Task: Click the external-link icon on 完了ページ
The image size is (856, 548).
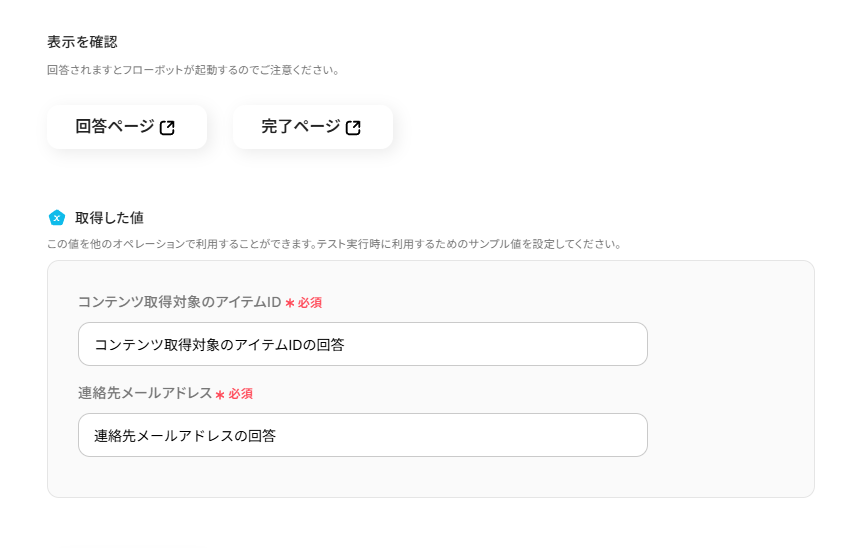Action: (354, 127)
